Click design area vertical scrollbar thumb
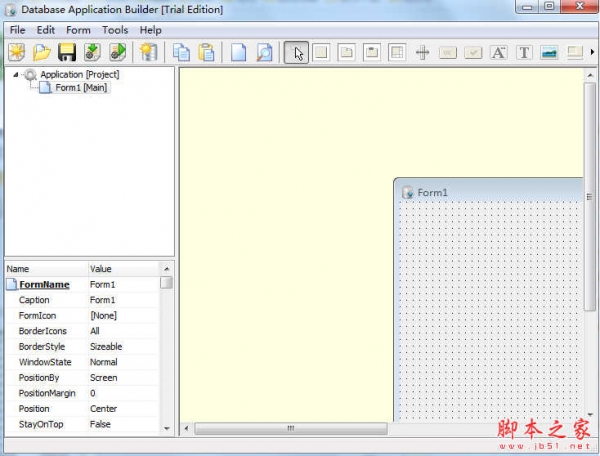The width and height of the screenshot is (600, 456). coord(590,197)
